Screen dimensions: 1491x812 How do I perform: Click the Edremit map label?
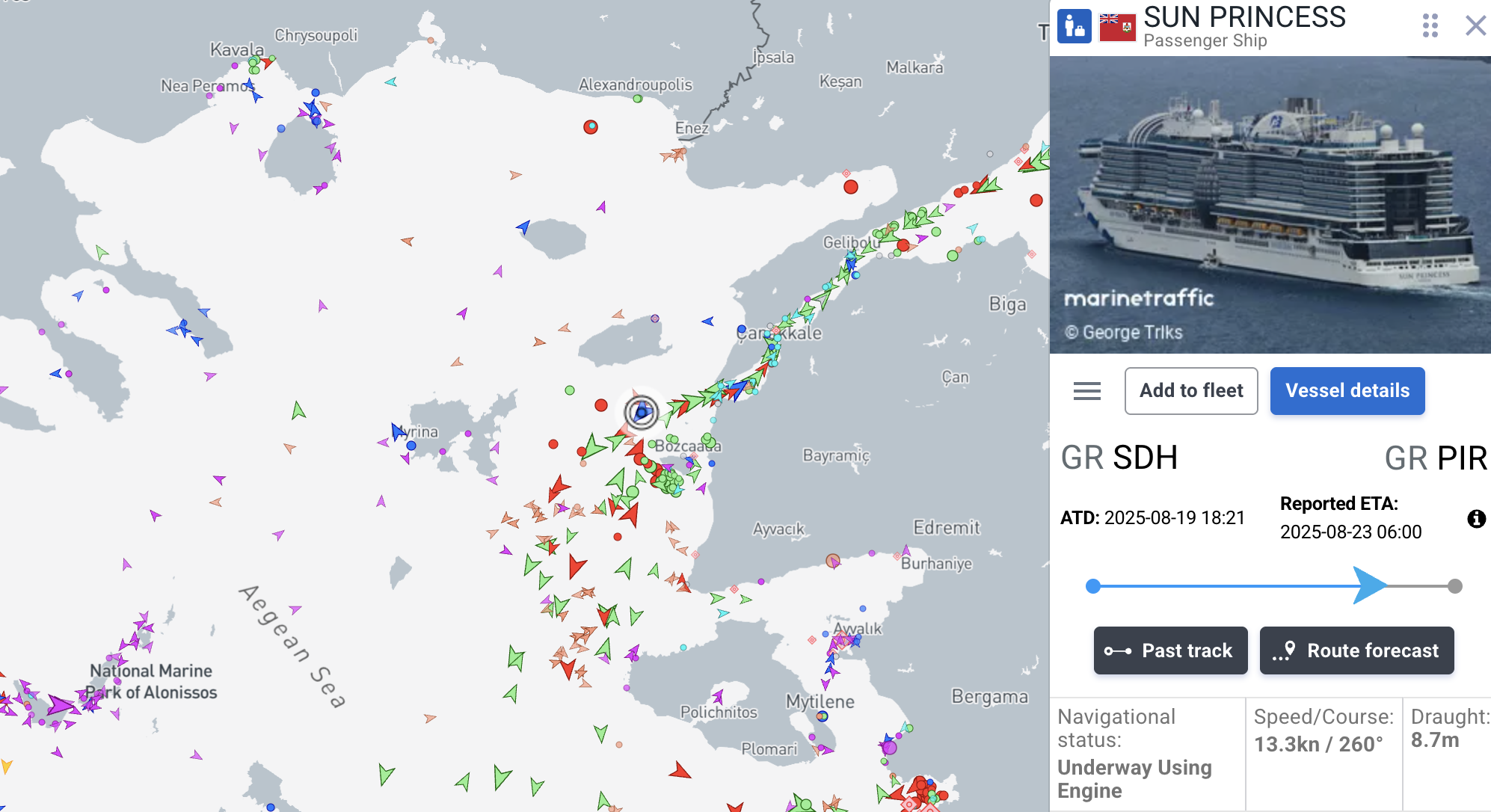(x=947, y=528)
